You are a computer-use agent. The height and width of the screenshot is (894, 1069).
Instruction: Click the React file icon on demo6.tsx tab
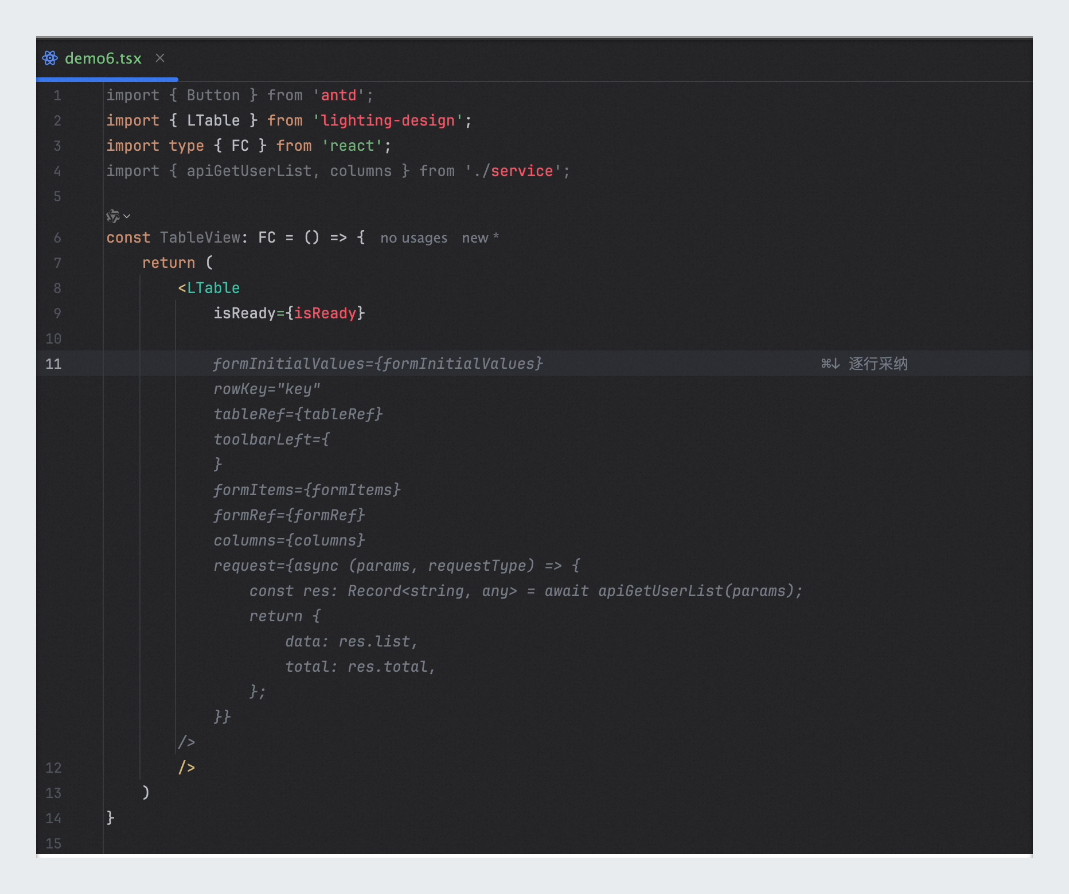coord(50,58)
